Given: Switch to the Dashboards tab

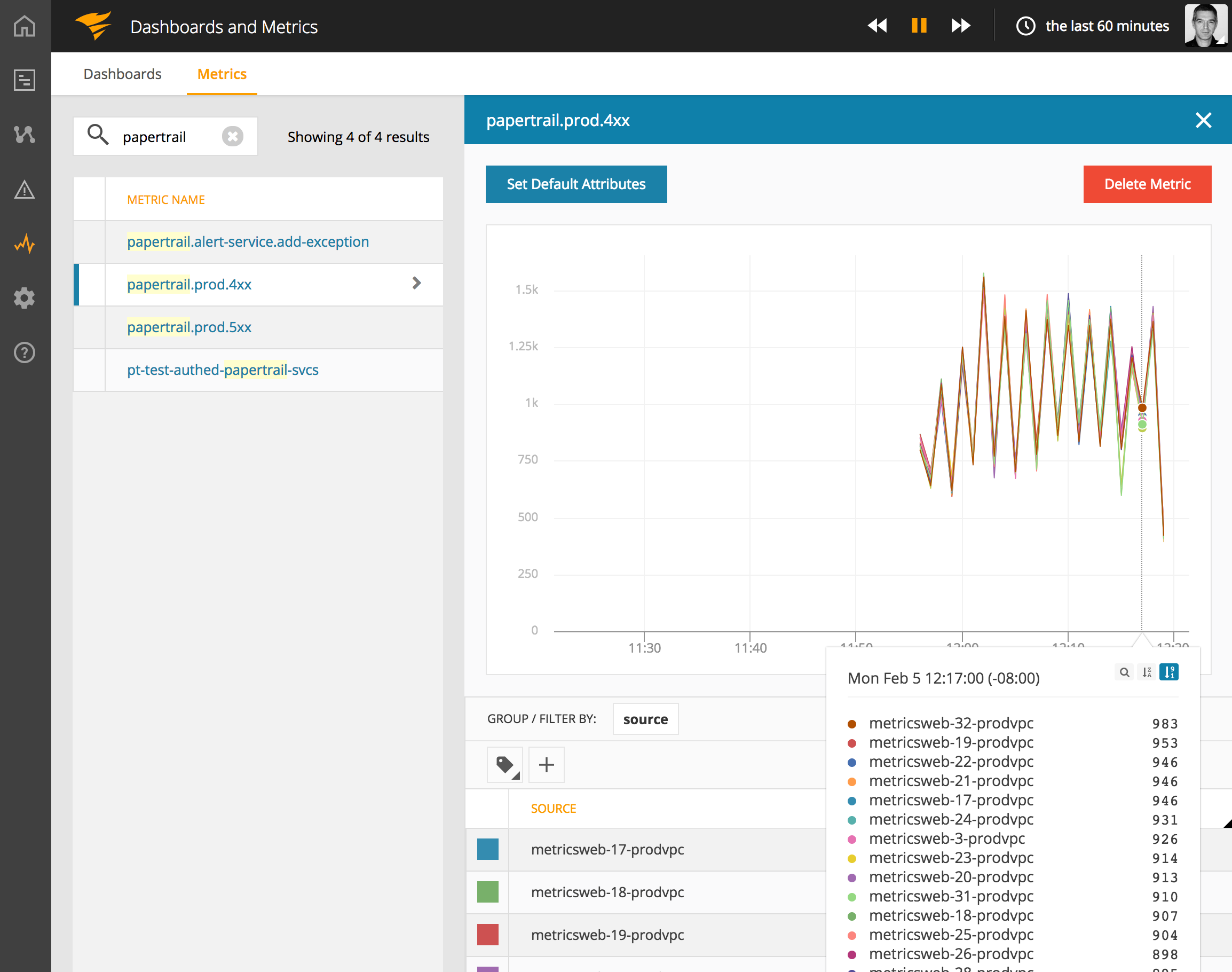Looking at the screenshot, I should [122, 74].
